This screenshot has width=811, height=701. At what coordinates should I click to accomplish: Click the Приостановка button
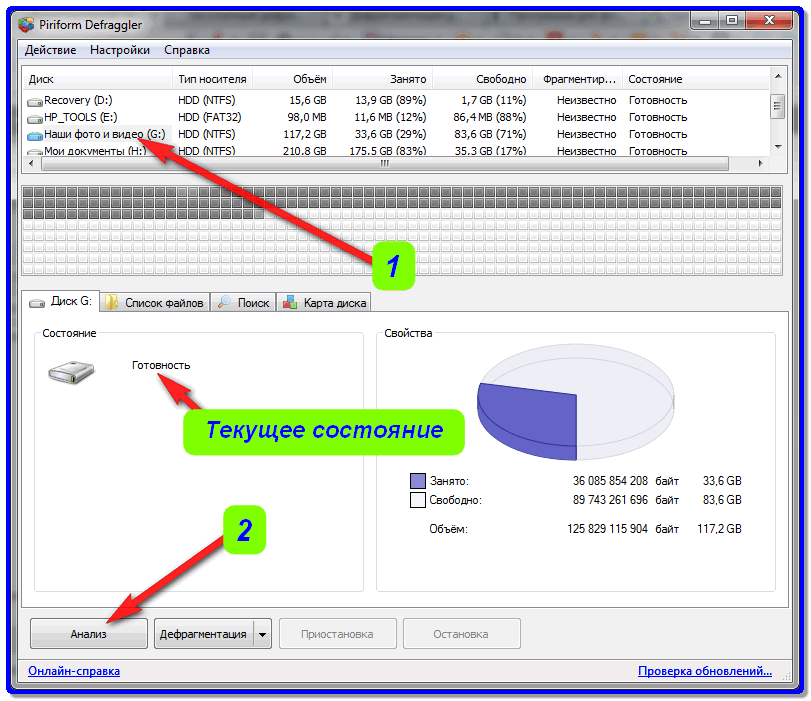click(337, 634)
